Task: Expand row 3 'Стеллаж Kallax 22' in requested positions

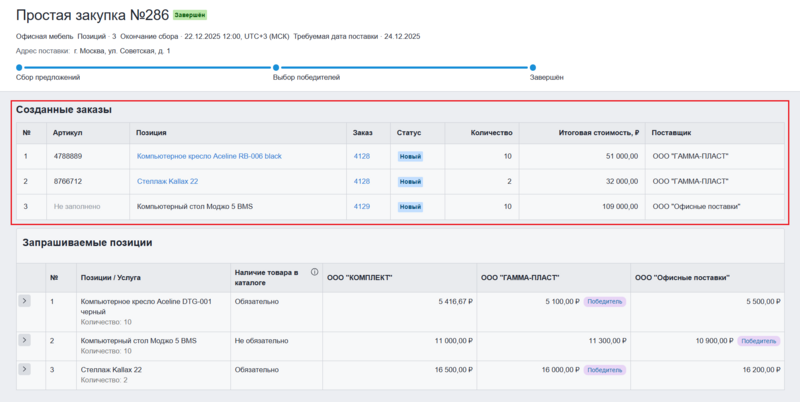Action: coord(25,370)
